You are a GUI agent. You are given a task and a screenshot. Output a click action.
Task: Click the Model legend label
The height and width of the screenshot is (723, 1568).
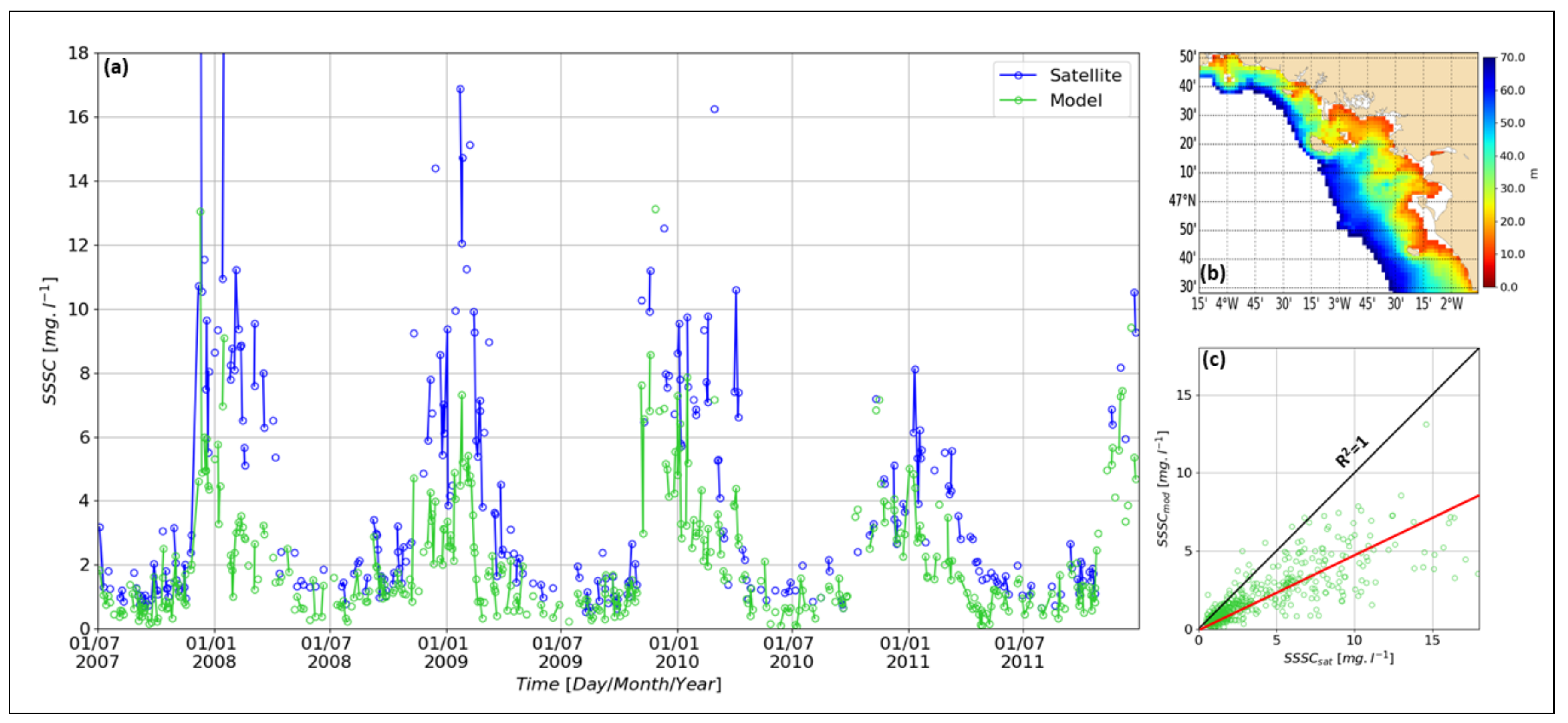click(1075, 101)
